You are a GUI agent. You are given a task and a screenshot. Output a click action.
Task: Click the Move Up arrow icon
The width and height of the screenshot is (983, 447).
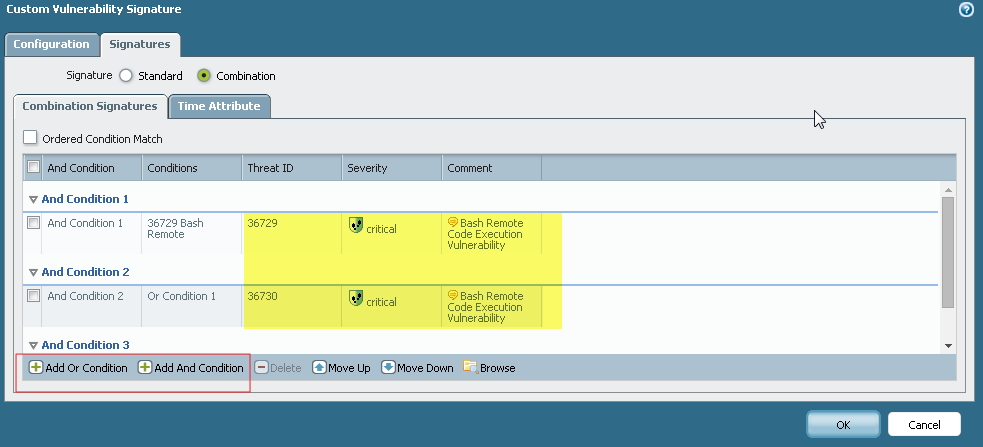[x=320, y=368]
